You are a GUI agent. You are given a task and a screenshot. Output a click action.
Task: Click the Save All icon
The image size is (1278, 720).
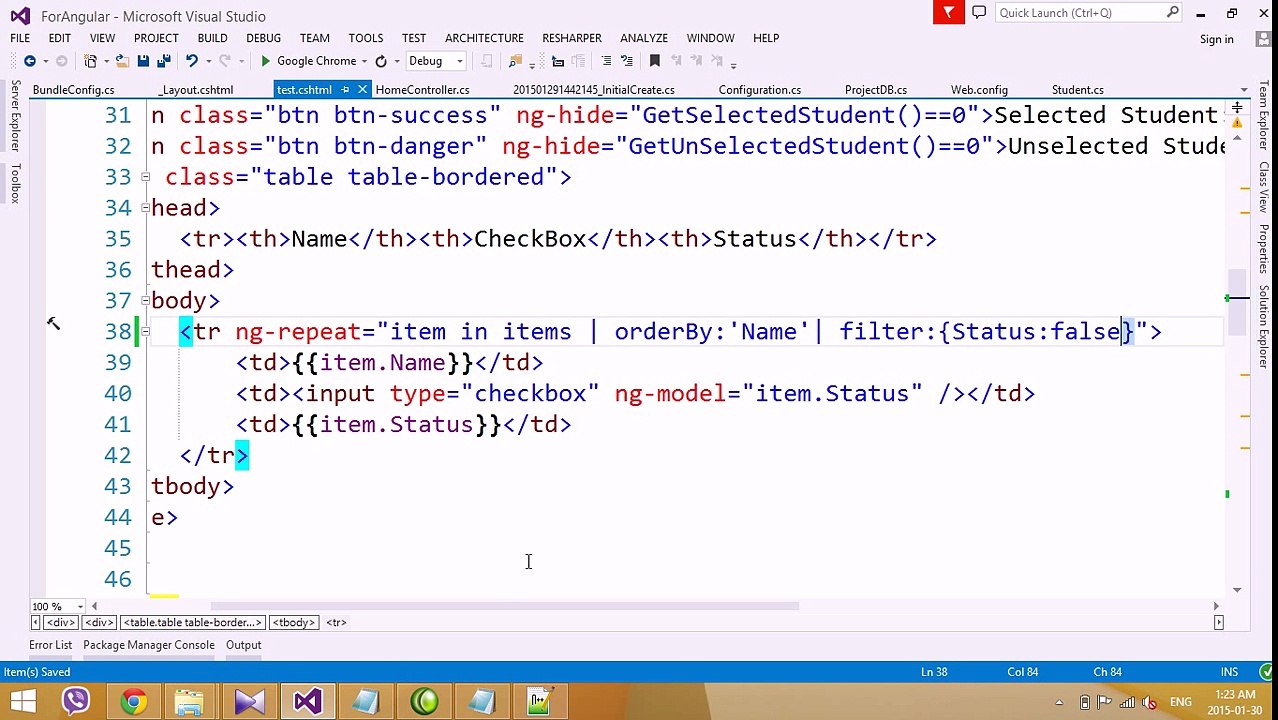pyautogui.click(x=164, y=61)
